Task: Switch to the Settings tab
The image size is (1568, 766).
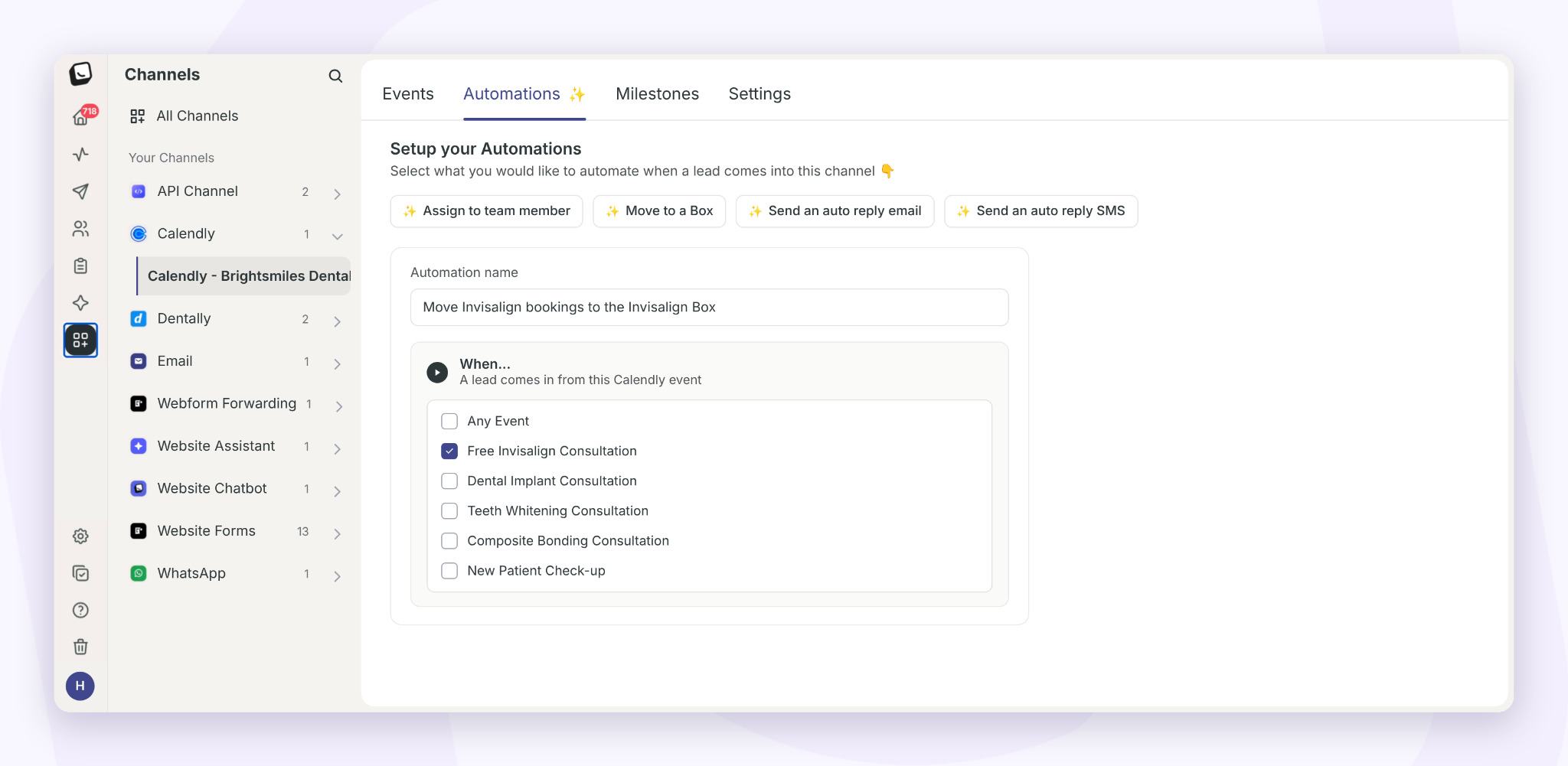Action: 759,94
